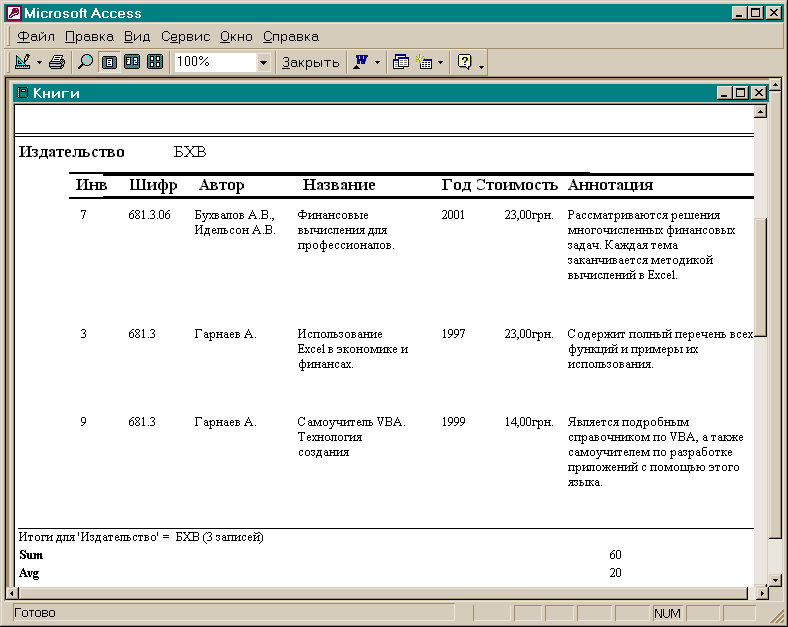Click the price 14,00грн.
Image resolution: width=788 pixels, height=627 pixels.
click(x=529, y=422)
